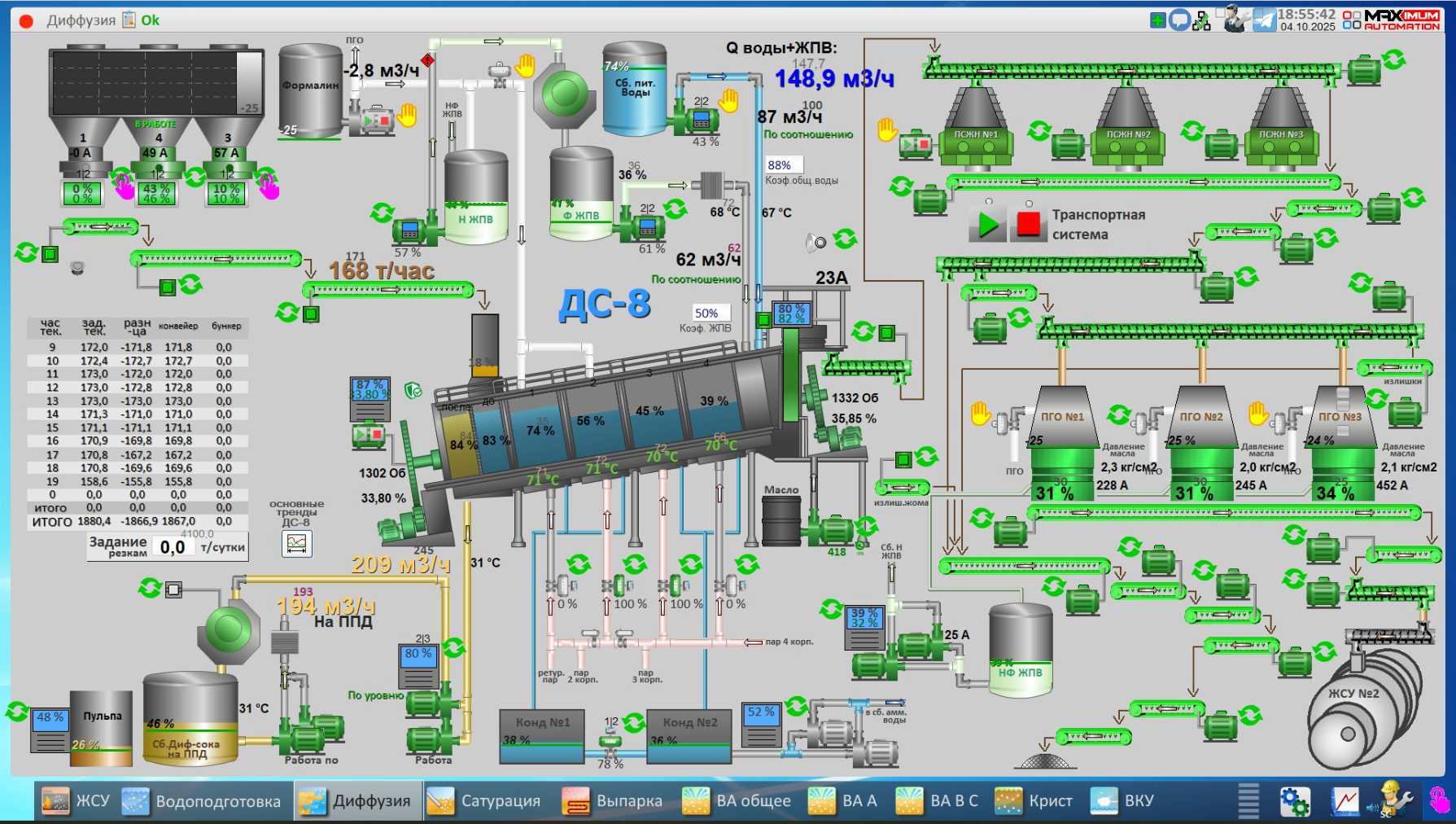Open the trend graph icon in bottom bar
The height and width of the screenshot is (824, 1456).
point(1345,801)
